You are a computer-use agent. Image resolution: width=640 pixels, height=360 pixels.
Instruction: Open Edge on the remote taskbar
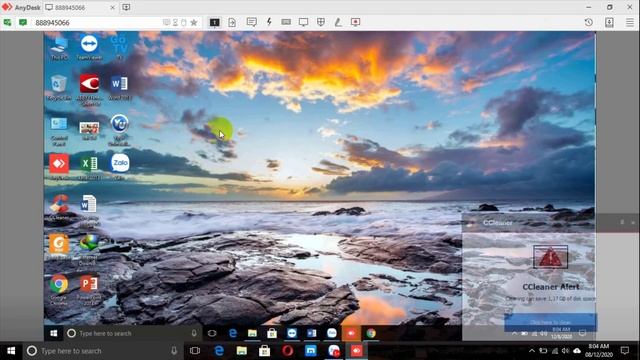[x=233, y=333]
